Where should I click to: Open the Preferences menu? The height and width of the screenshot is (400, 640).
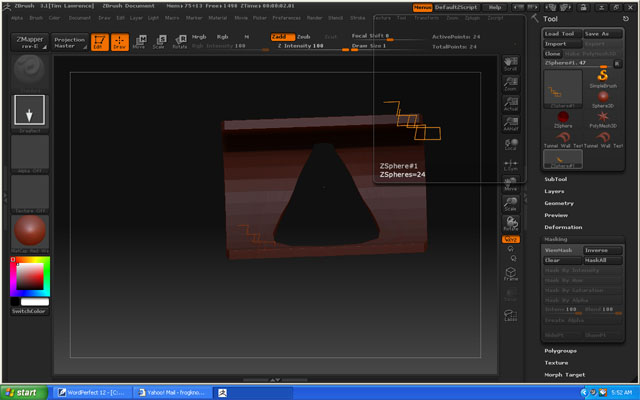coord(287,18)
